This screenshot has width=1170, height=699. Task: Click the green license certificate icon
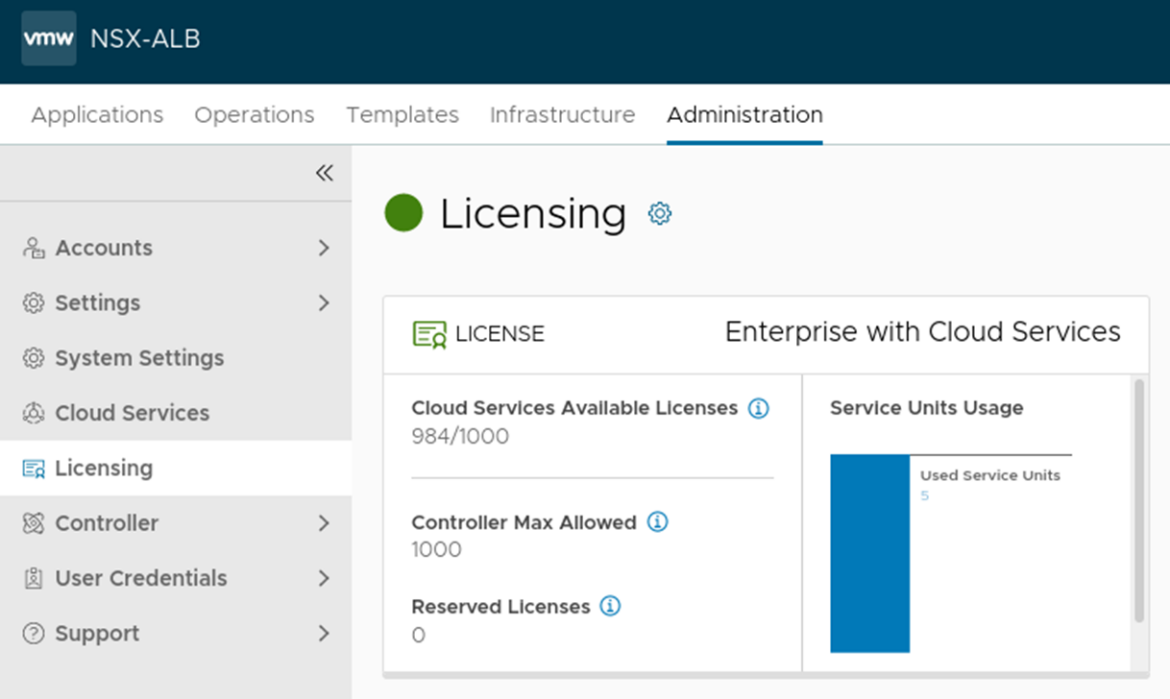430,334
